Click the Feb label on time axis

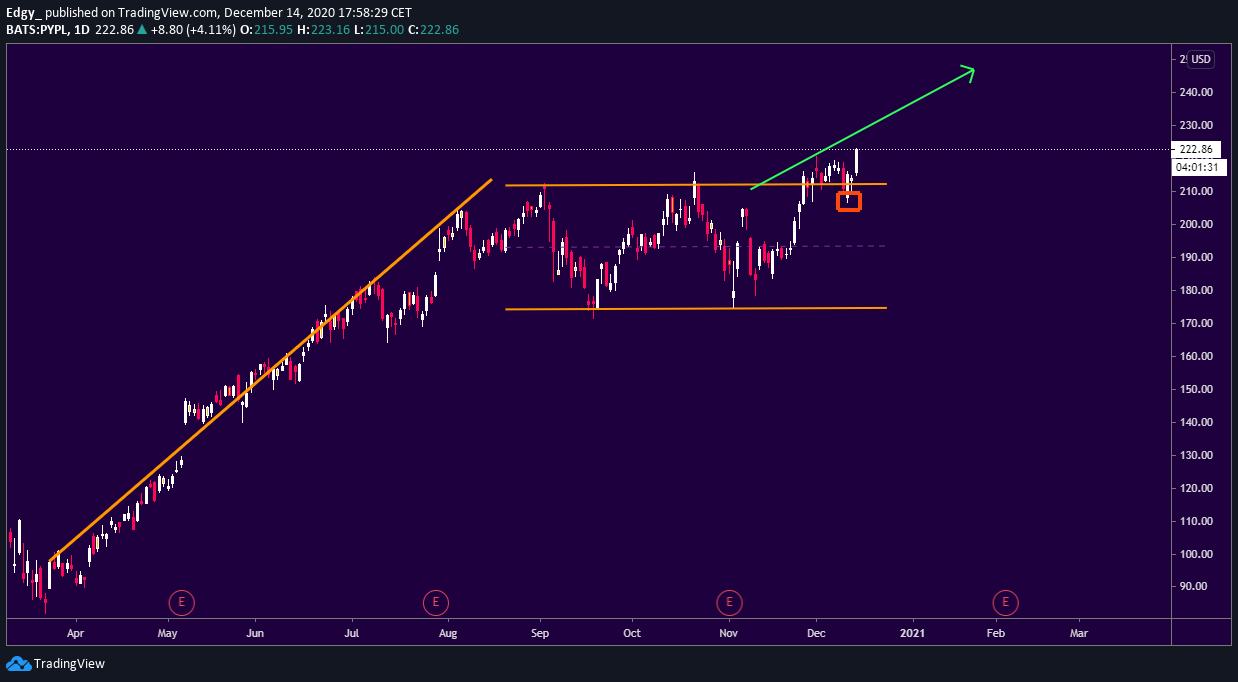coord(996,633)
